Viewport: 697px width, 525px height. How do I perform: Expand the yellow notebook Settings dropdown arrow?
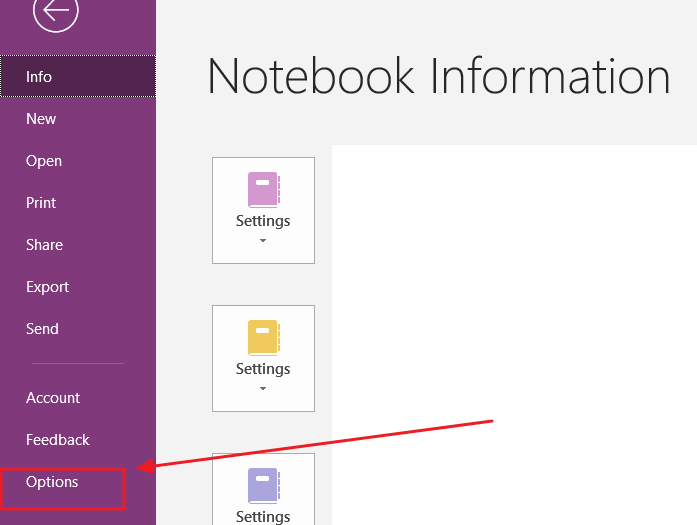pos(263,389)
